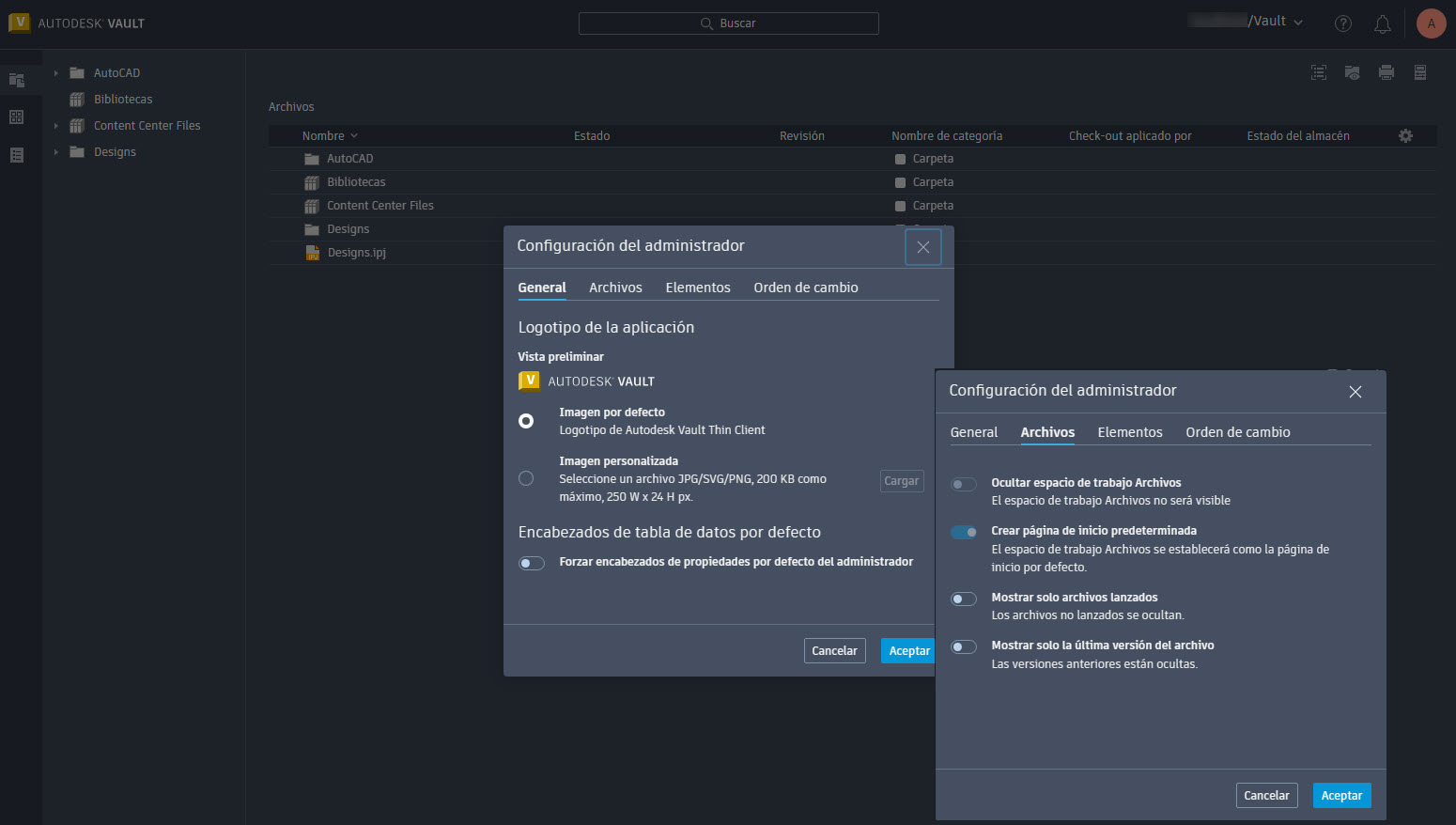Screen dimensions: 1456x825
Task: Click the Designs.ipj file icon
Action: click(x=313, y=253)
